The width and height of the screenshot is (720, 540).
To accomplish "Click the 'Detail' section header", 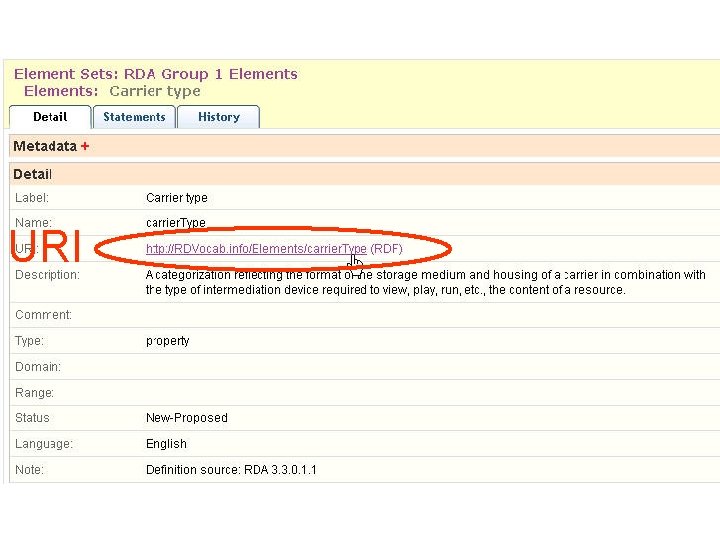I will 32,174.
